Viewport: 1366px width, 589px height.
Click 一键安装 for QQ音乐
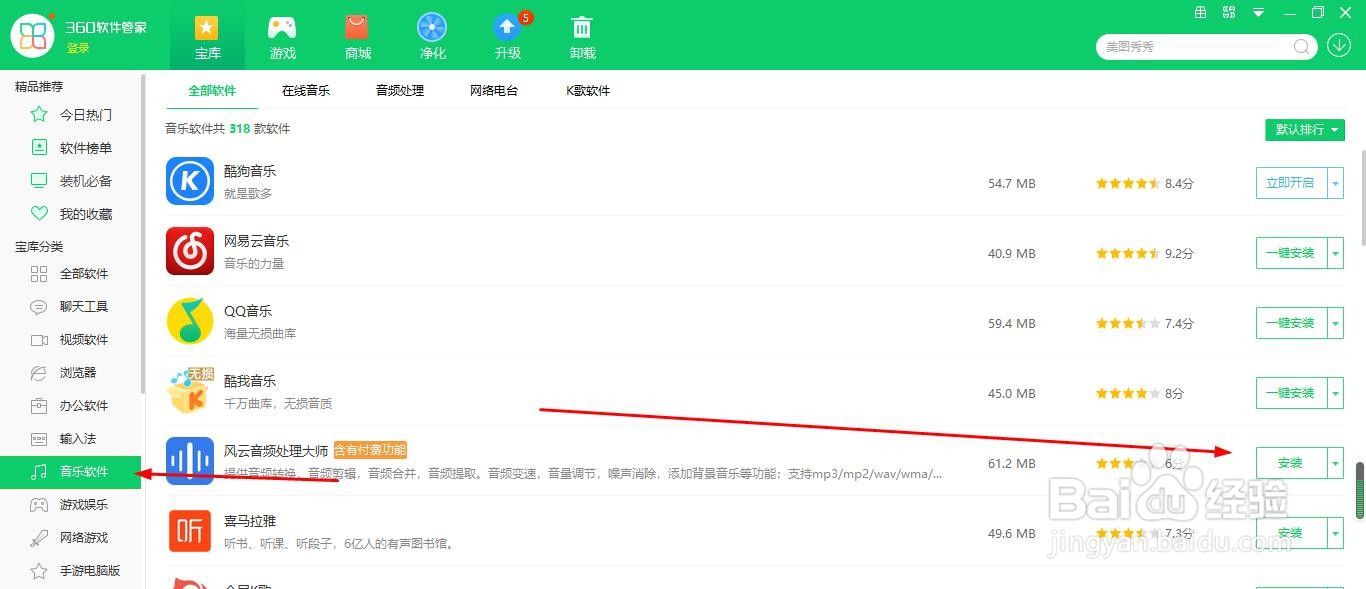click(1291, 323)
